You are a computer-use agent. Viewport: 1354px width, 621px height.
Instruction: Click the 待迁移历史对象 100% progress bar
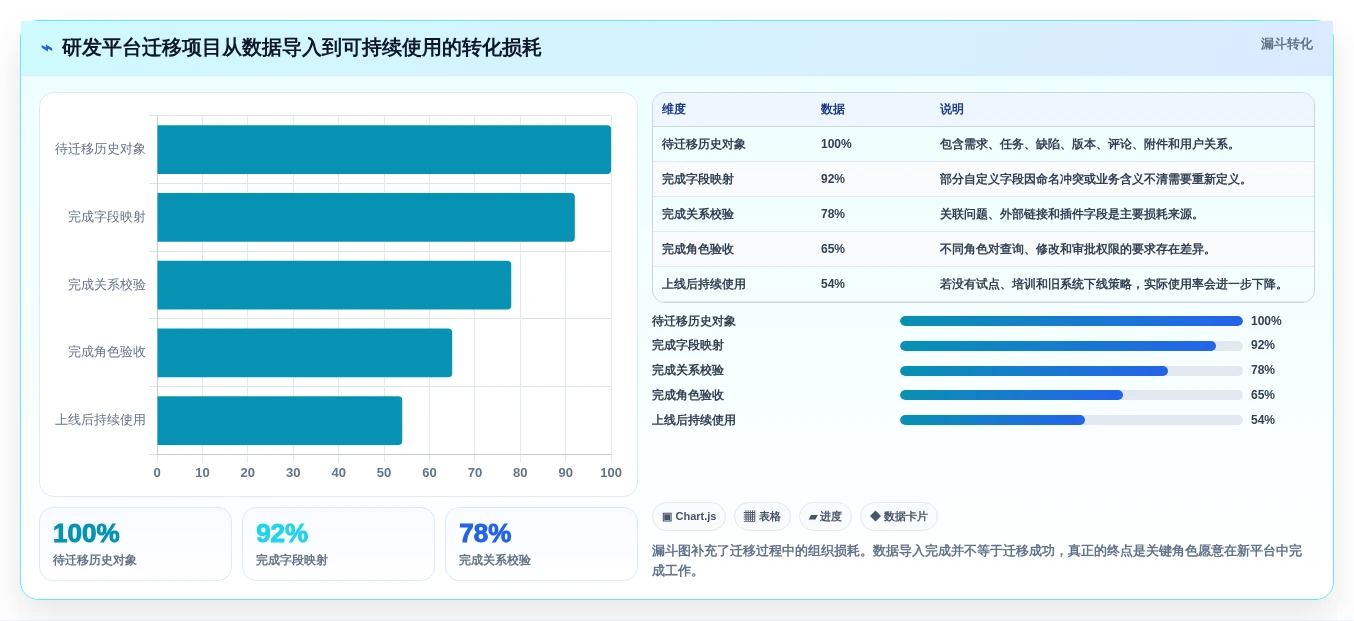[1071, 321]
